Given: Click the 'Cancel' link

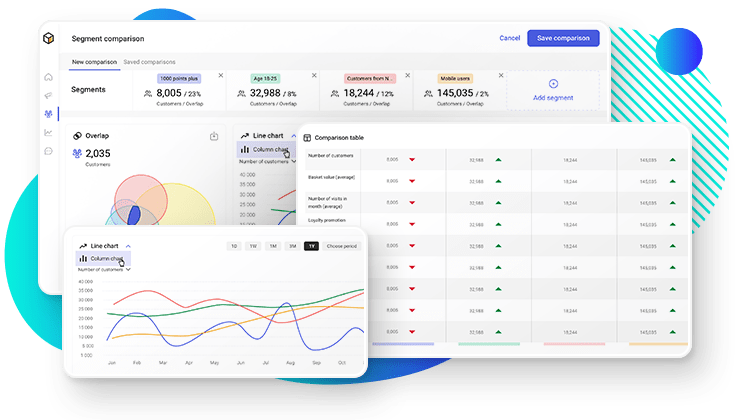Looking at the screenshot, I should click(509, 38).
